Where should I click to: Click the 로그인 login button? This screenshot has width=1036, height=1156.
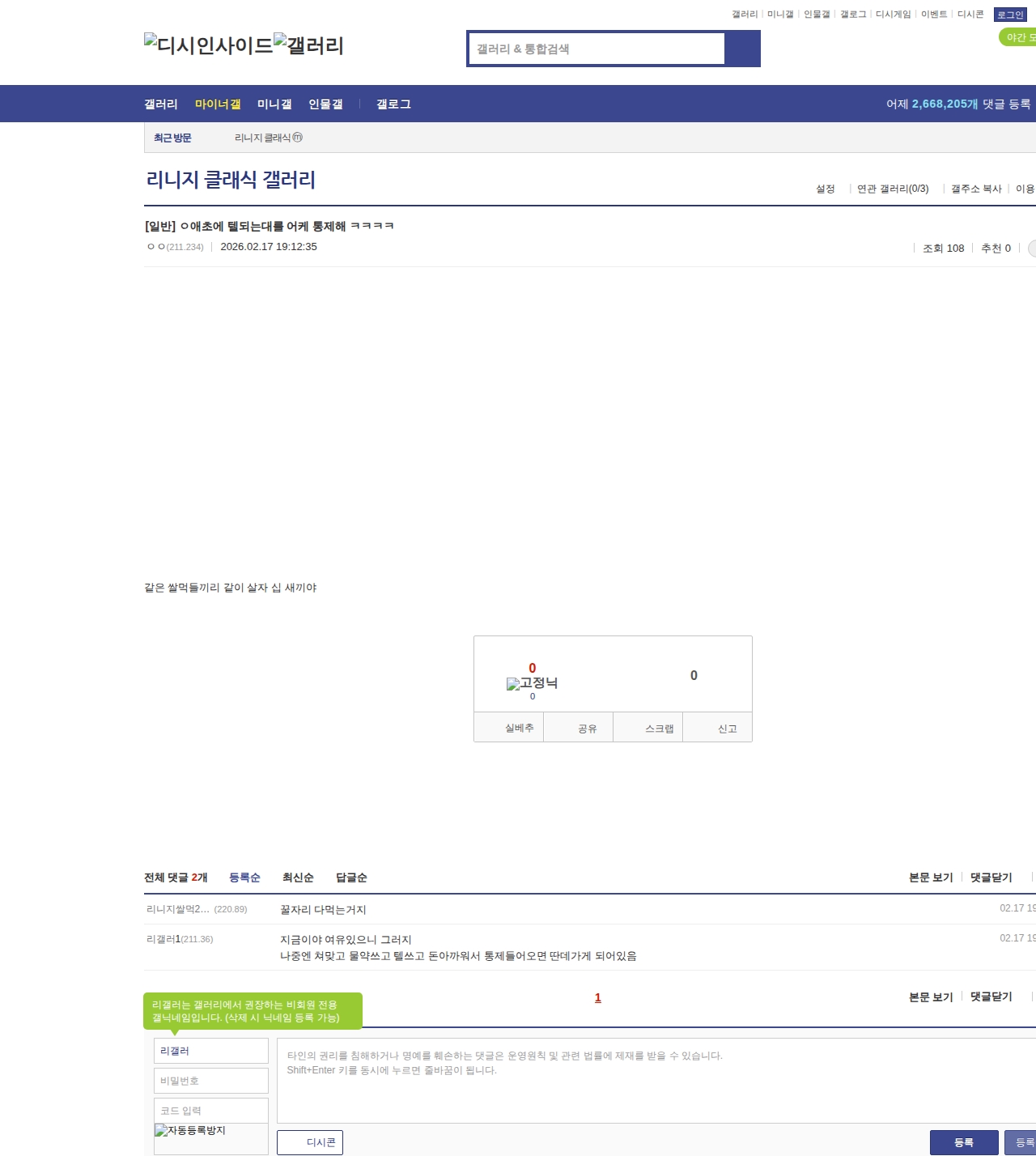[1010, 15]
